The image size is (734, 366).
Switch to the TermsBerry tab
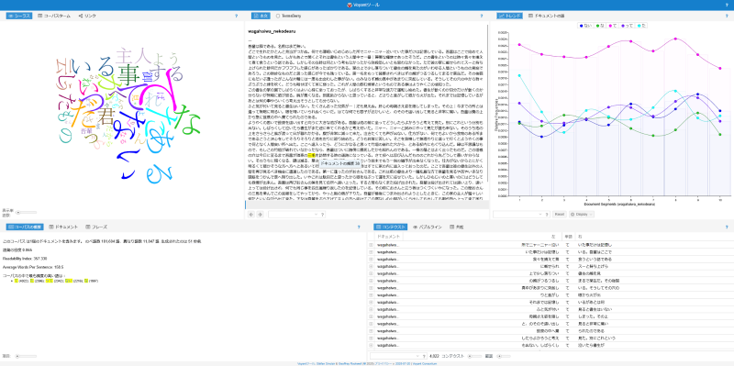289,16
